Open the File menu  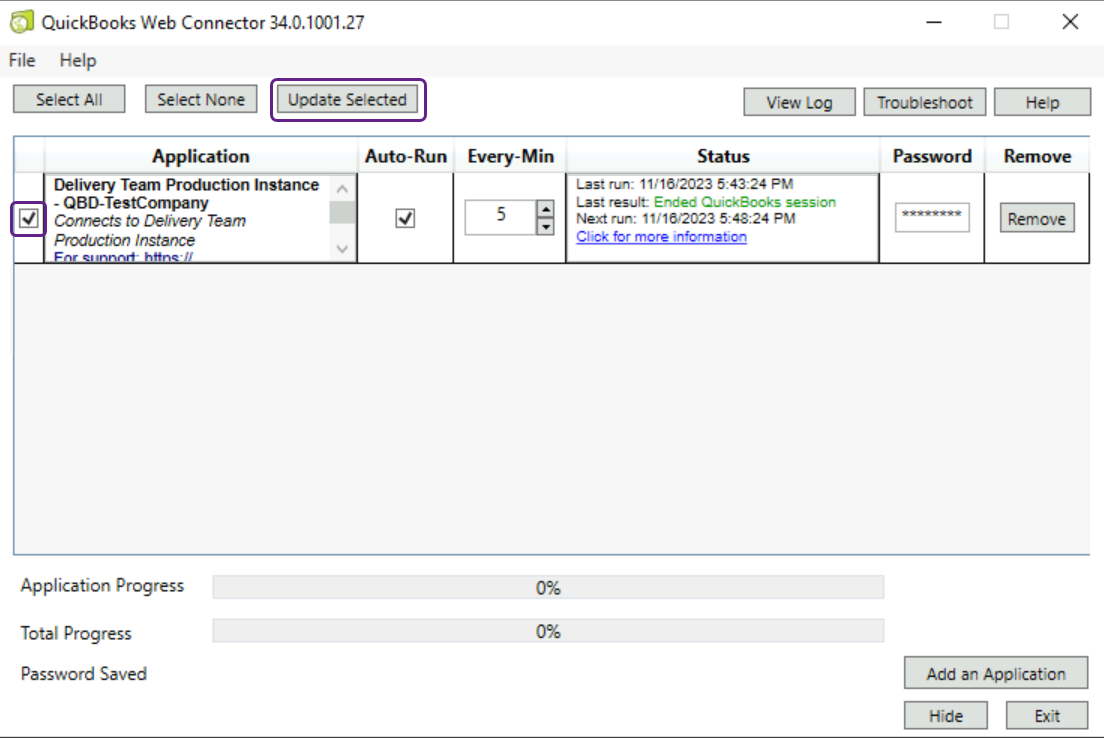pos(22,61)
